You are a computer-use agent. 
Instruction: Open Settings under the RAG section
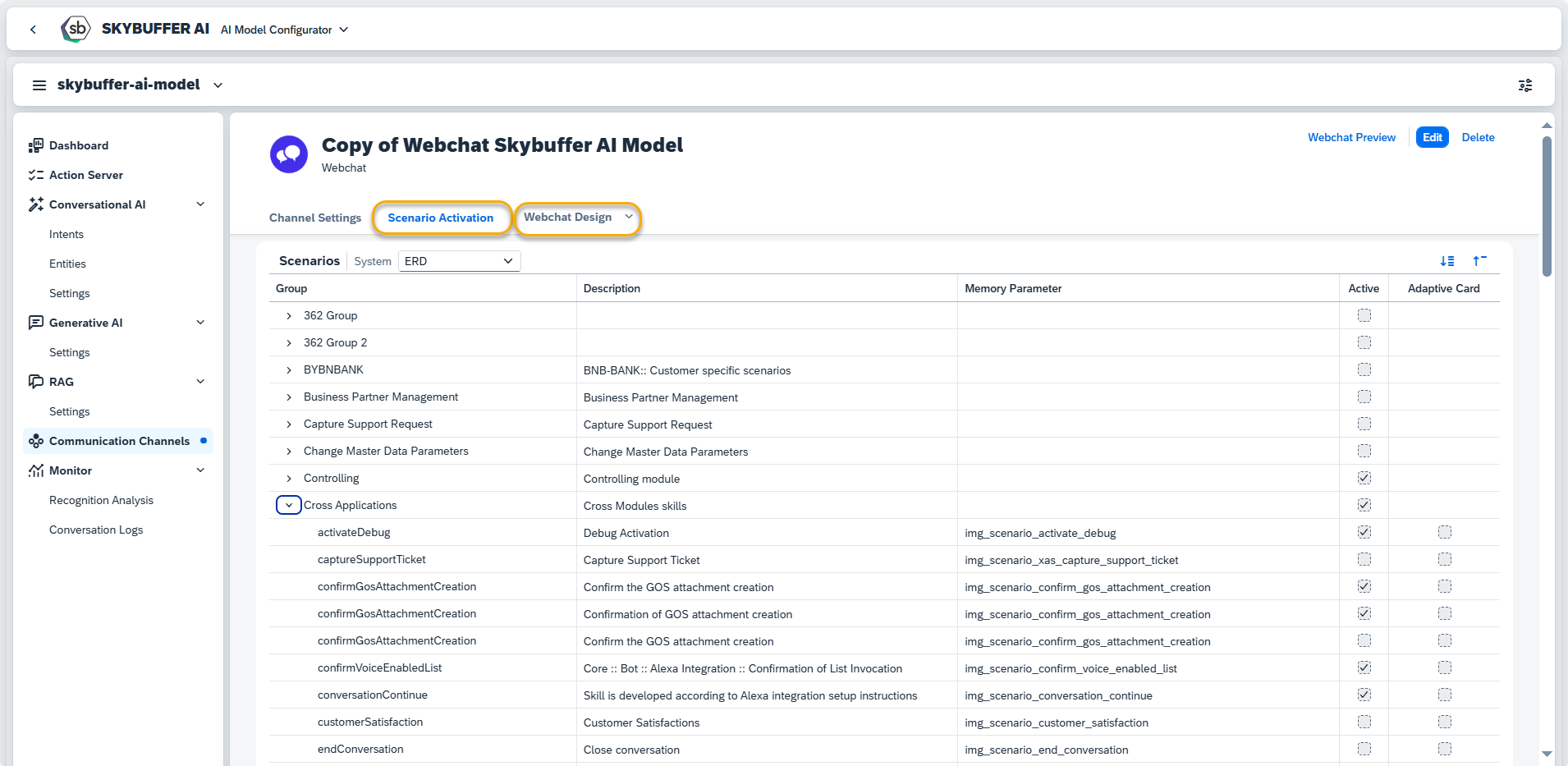pyautogui.click(x=70, y=411)
